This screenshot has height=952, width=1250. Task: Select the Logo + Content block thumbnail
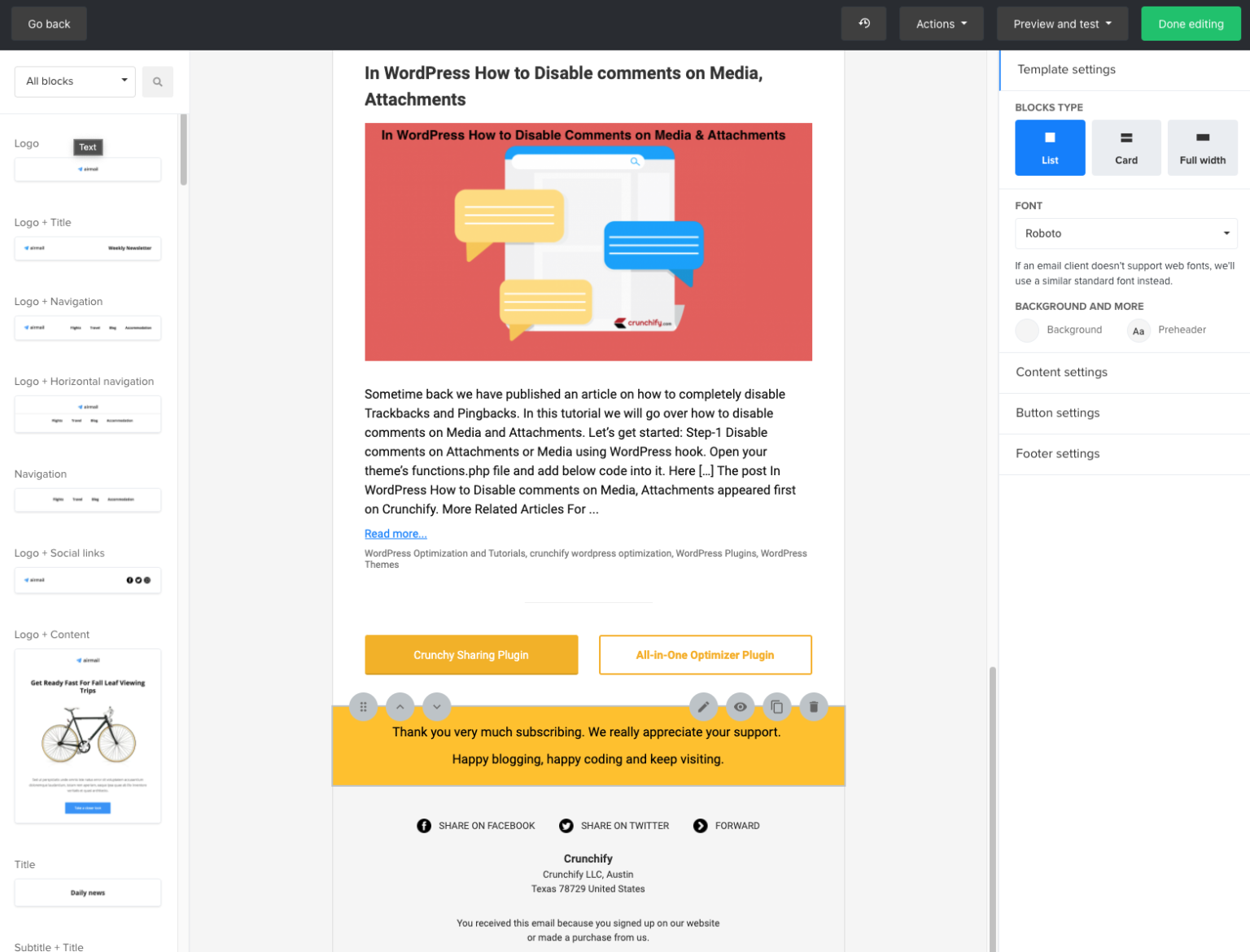pyautogui.click(x=87, y=735)
